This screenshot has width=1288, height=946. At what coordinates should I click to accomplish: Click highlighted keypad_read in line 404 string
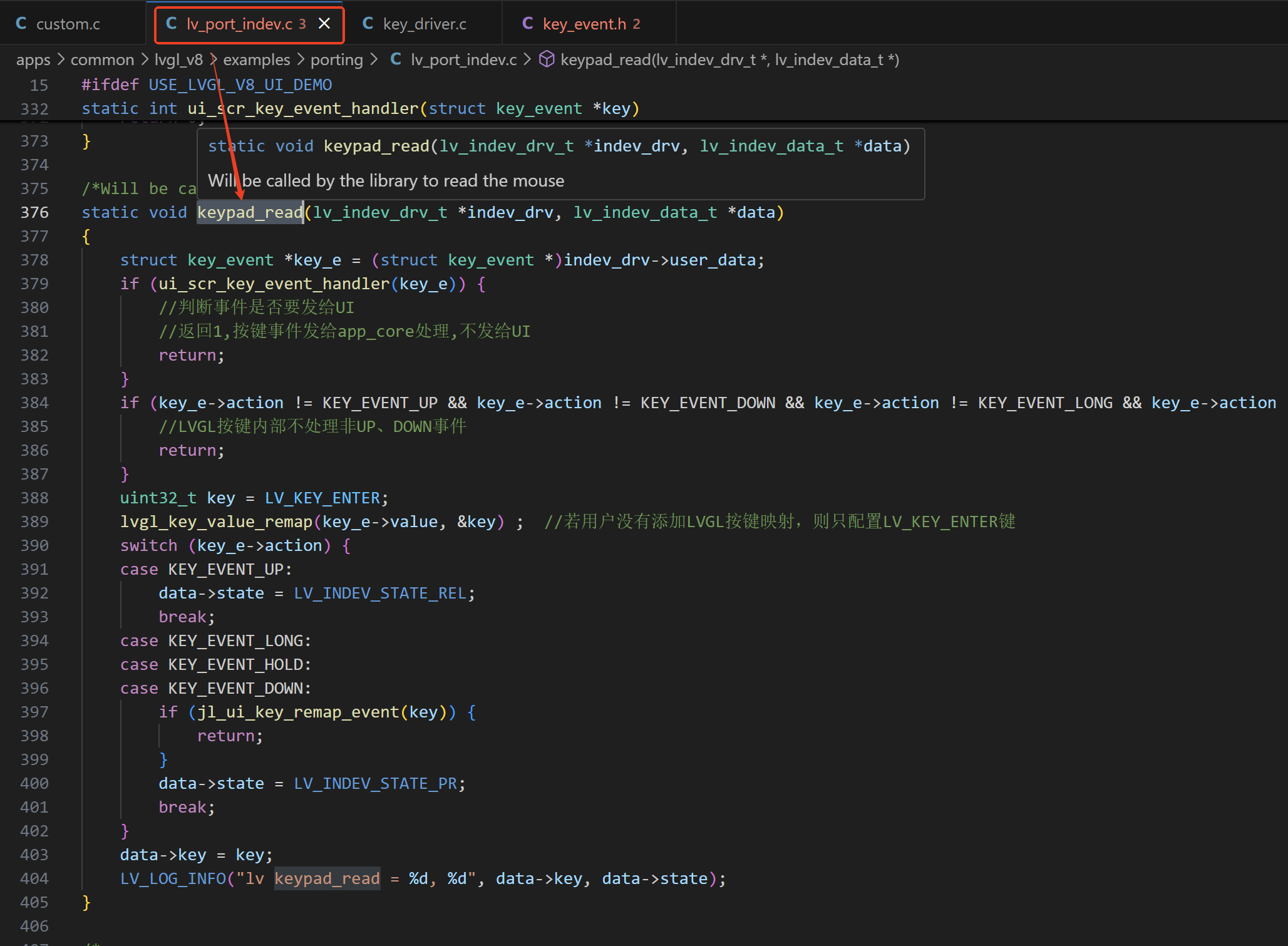pos(327,879)
